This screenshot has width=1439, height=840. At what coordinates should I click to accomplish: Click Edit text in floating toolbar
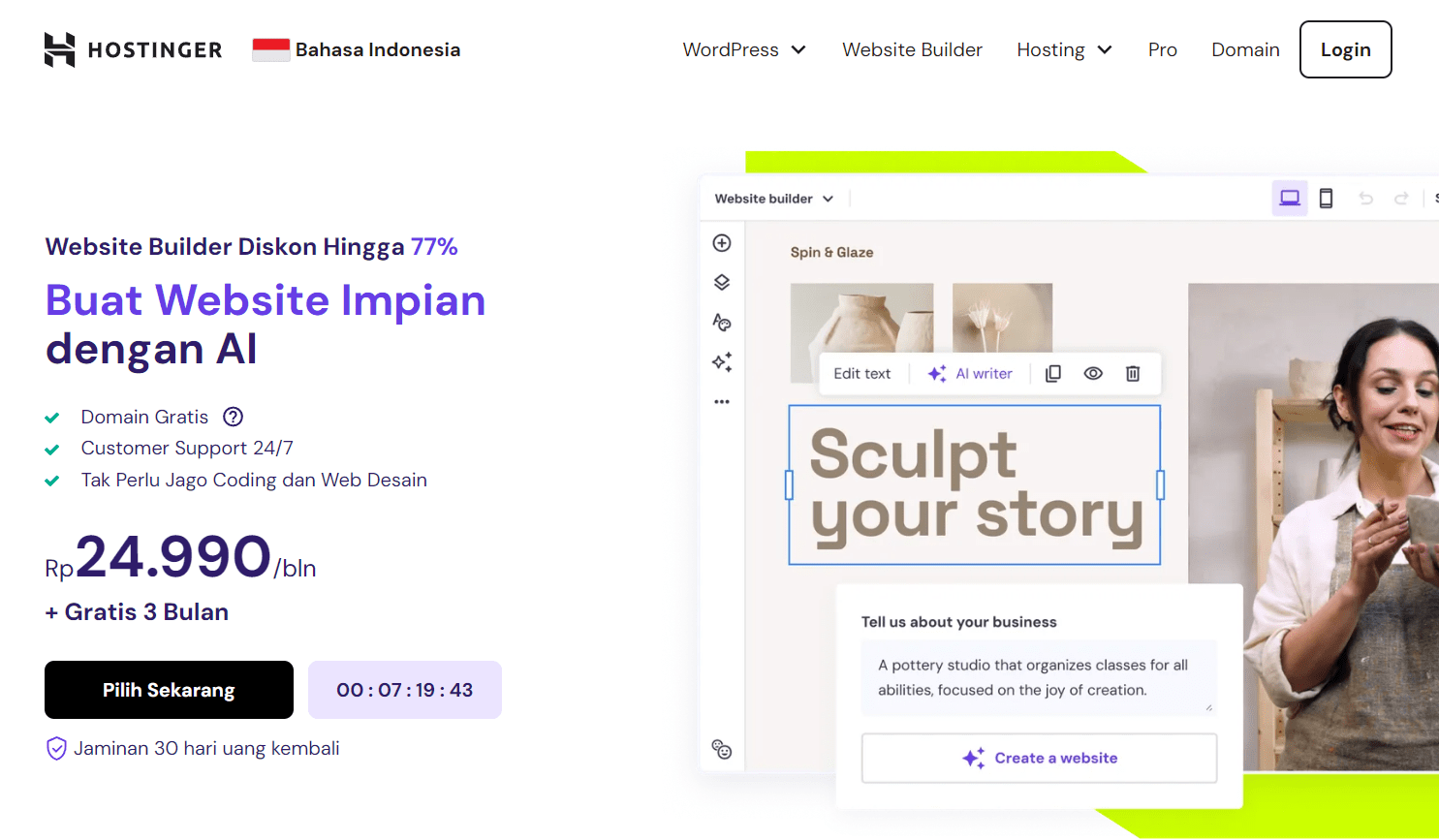point(861,374)
